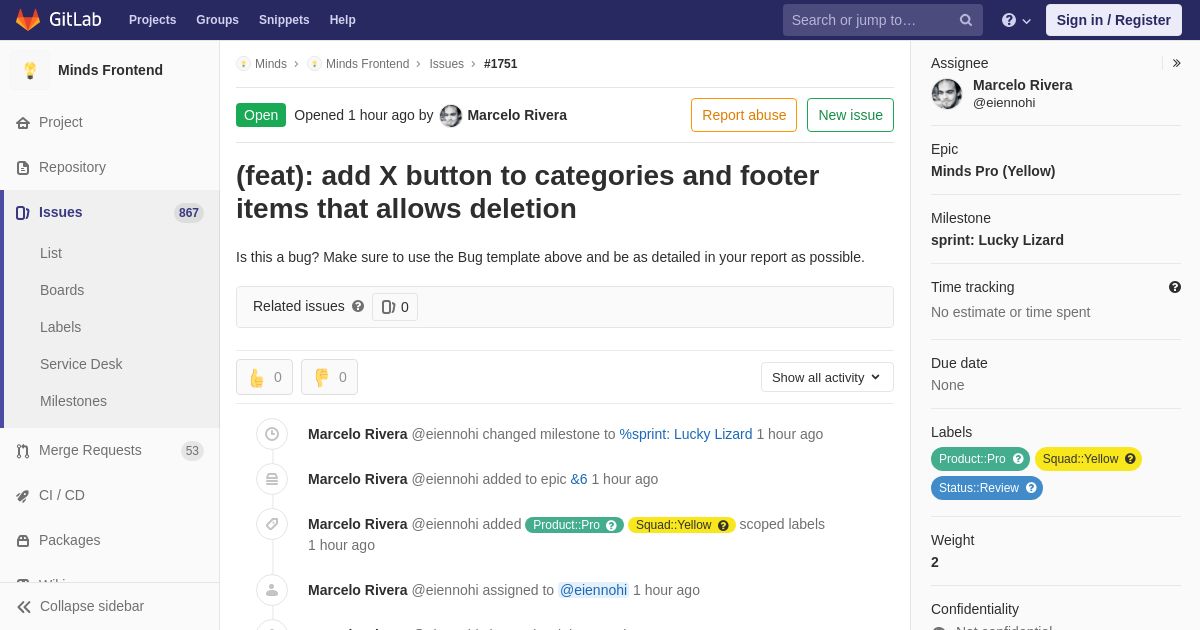Click the New issue button
The height and width of the screenshot is (630, 1200).
pyautogui.click(x=850, y=115)
